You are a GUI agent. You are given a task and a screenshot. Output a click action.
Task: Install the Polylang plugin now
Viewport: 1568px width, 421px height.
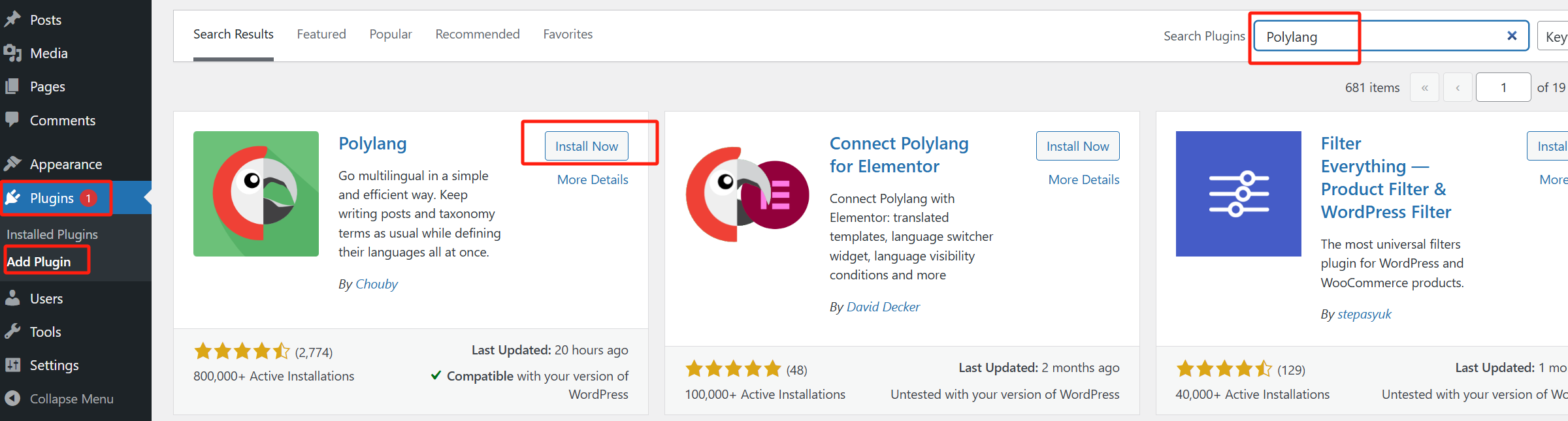[x=586, y=146]
